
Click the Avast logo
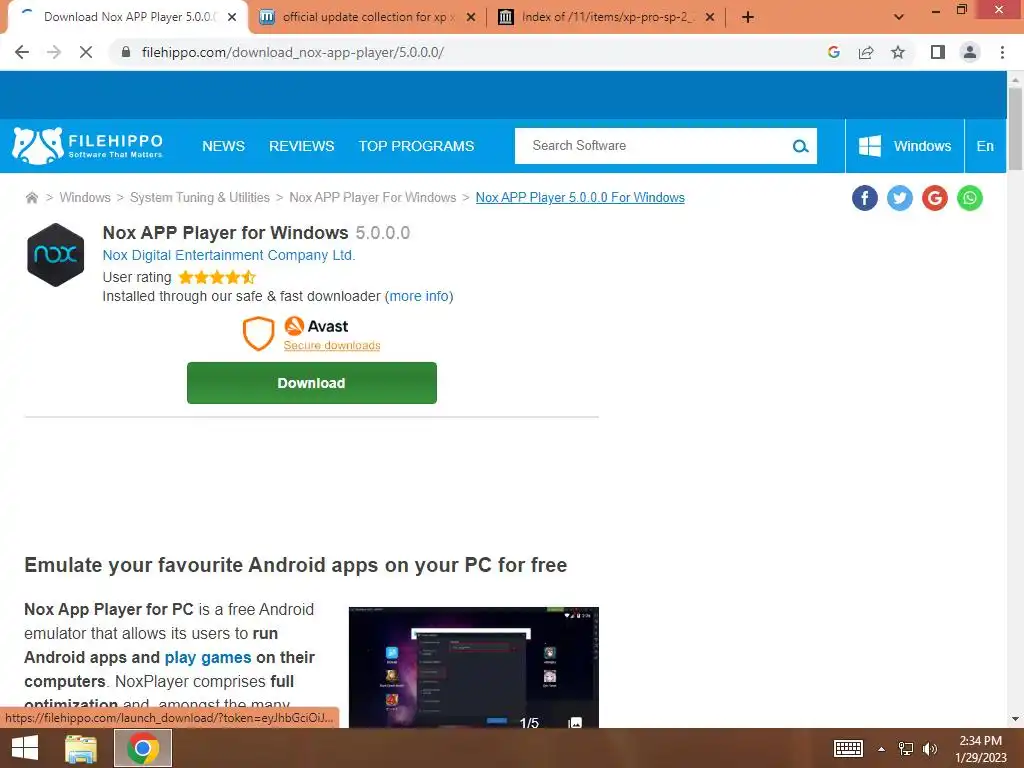tap(316, 326)
